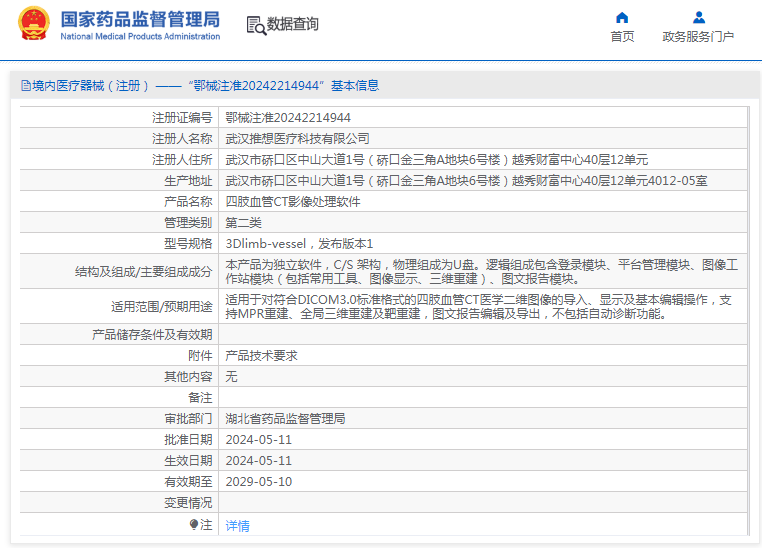
Task: Click 生效日期 value 2024-05-11
Action: point(259,461)
